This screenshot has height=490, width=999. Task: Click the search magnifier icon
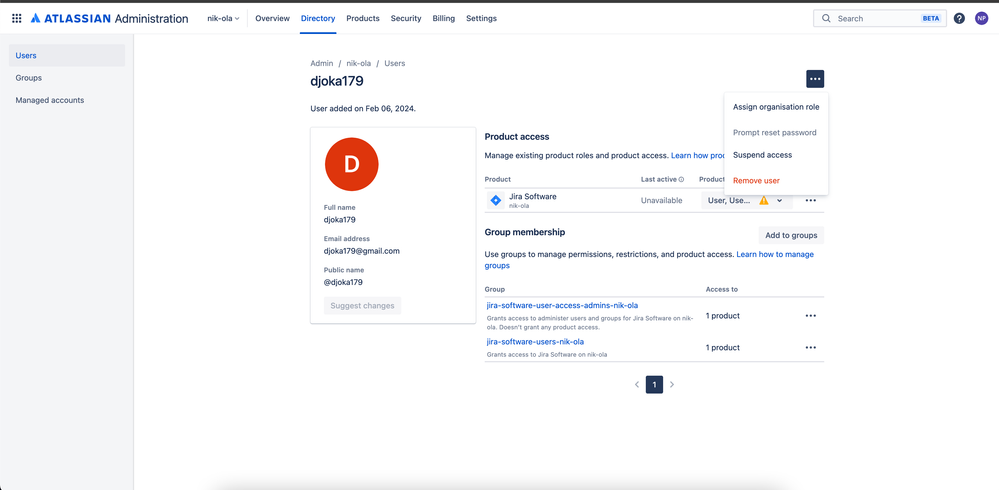click(826, 18)
